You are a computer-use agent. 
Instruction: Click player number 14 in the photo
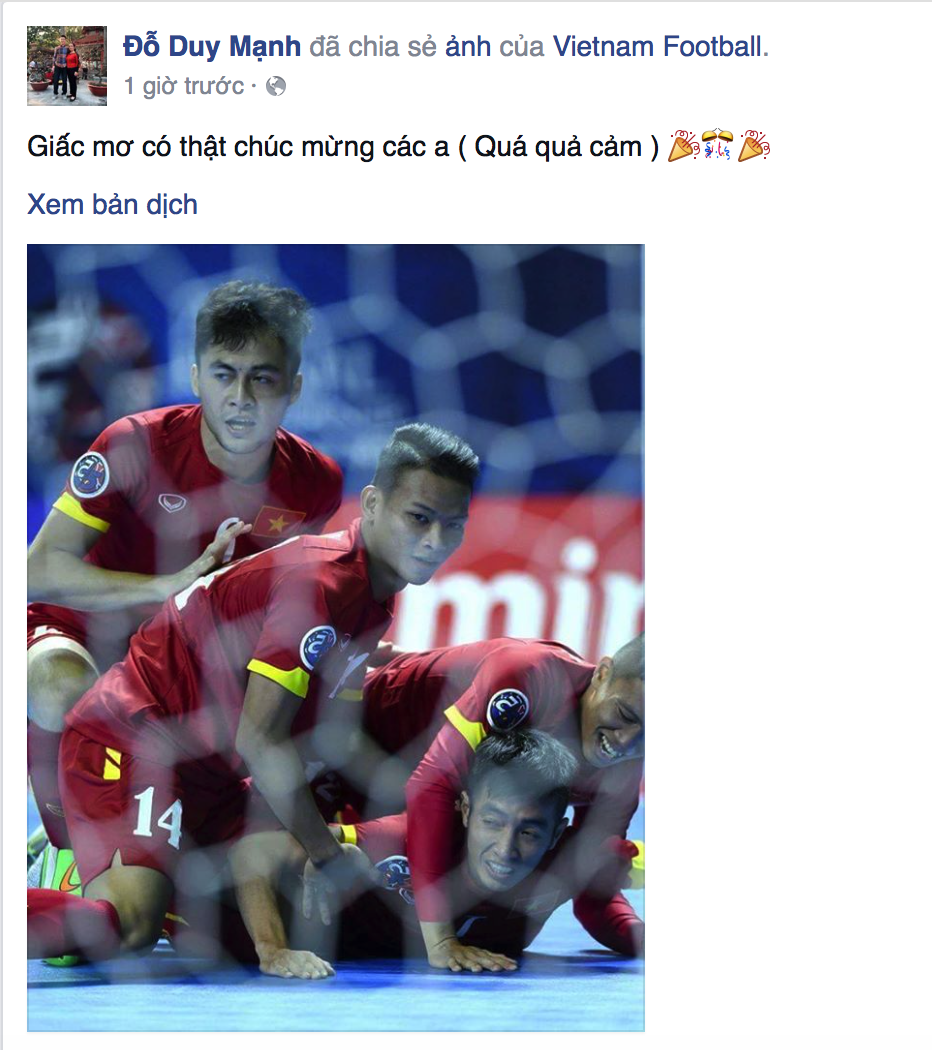[x=157, y=817]
